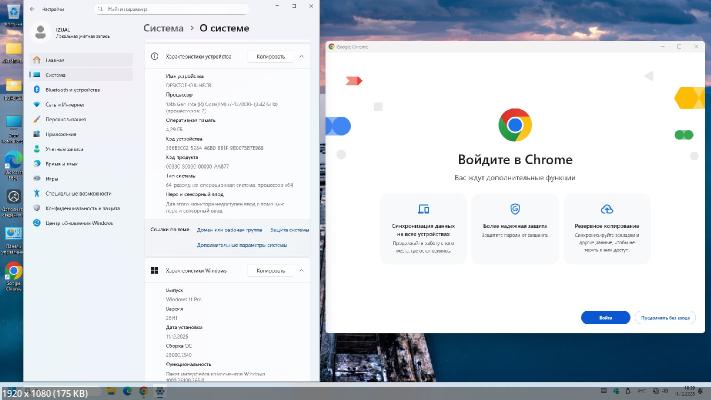Open the Bluetooth и устройства settings section
The image size is (711, 400).
click(x=75, y=89)
